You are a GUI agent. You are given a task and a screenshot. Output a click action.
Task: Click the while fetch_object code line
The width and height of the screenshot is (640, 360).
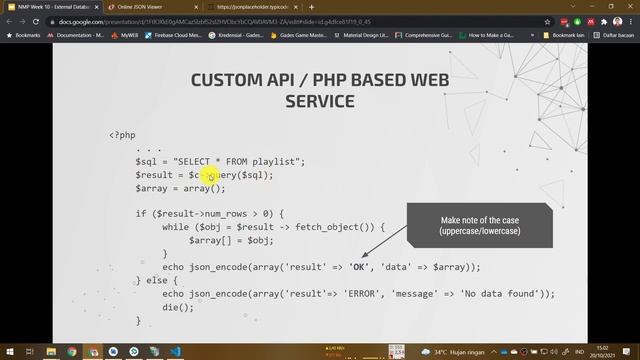click(x=273, y=227)
